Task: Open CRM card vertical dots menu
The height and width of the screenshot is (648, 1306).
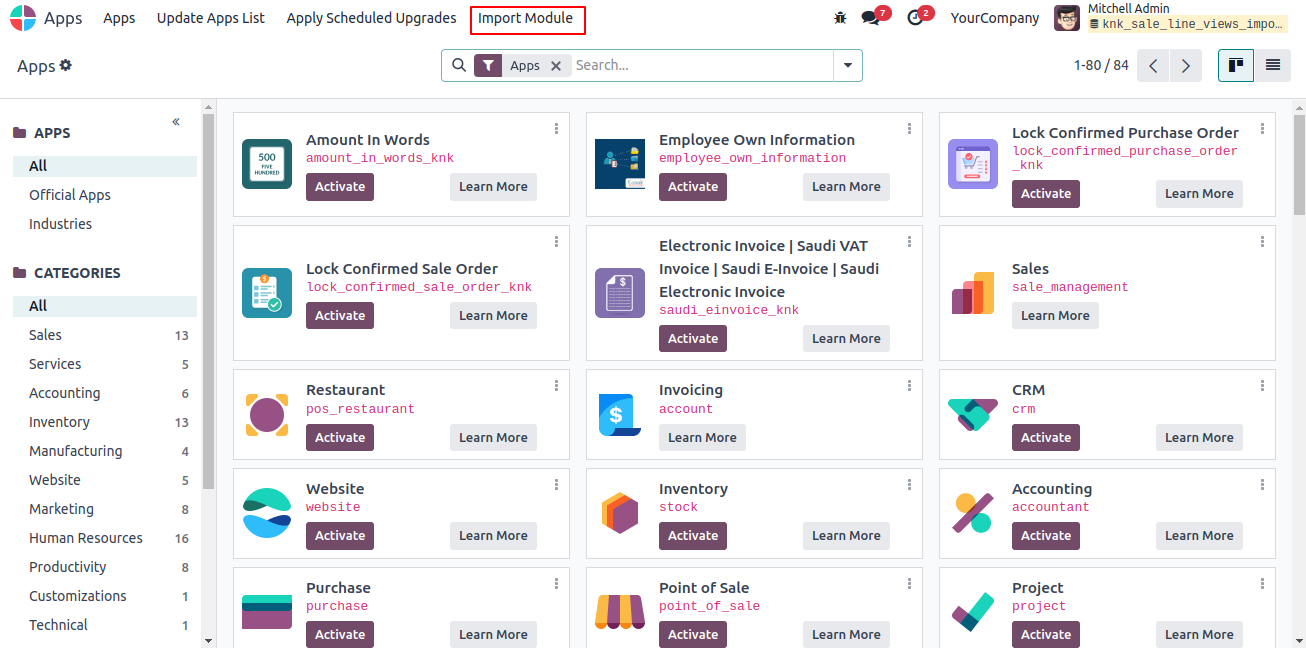Action: [1262, 386]
